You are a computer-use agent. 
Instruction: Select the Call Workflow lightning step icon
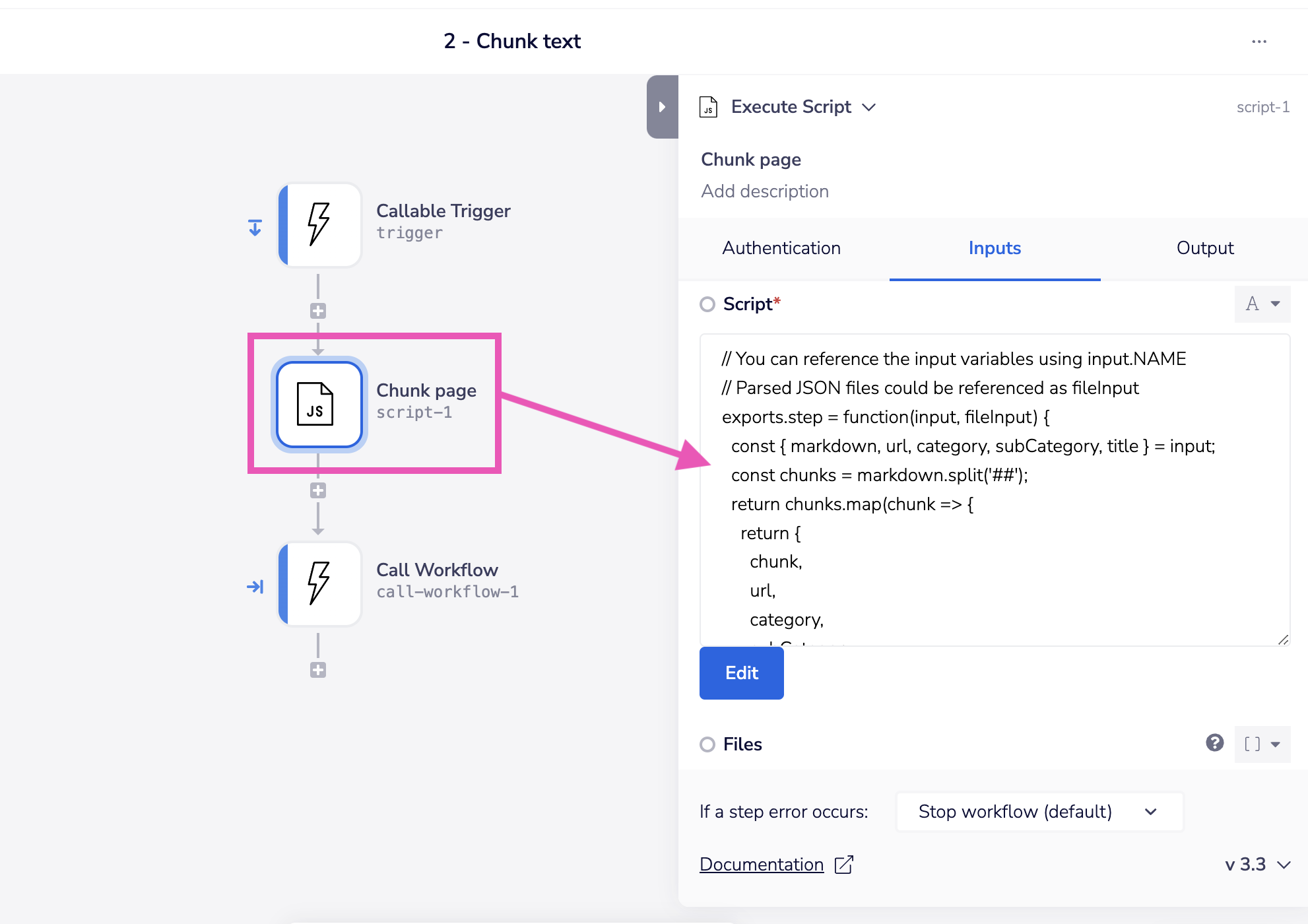coord(319,583)
